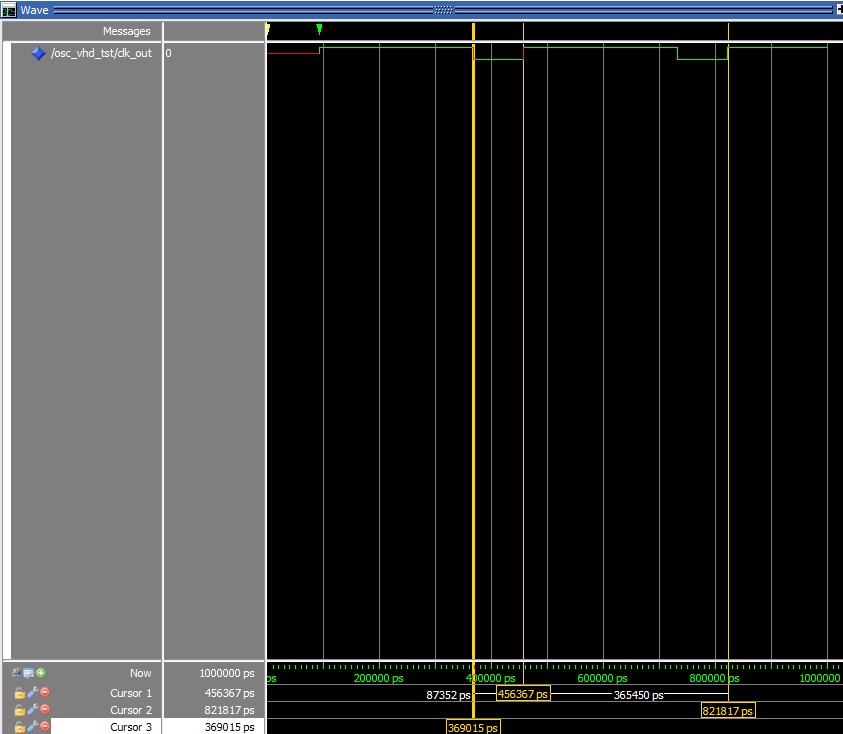Select the Cursor 2 name label
The height and width of the screenshot is (734, 843).
[131, 710]
